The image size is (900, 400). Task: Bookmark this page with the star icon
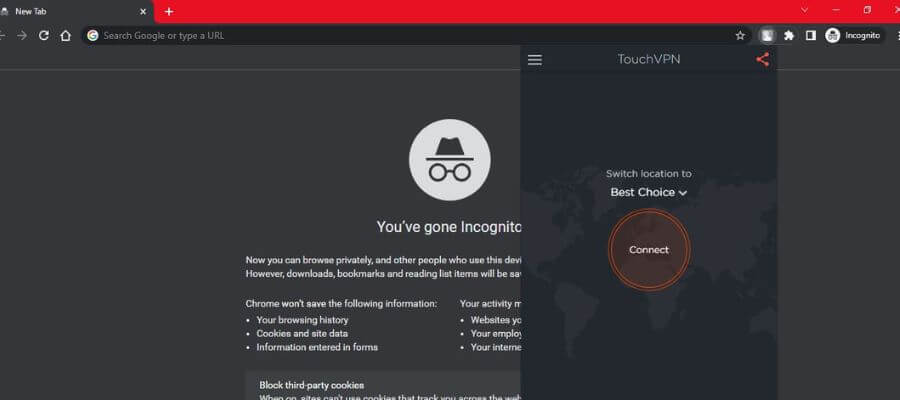[740, 35]
